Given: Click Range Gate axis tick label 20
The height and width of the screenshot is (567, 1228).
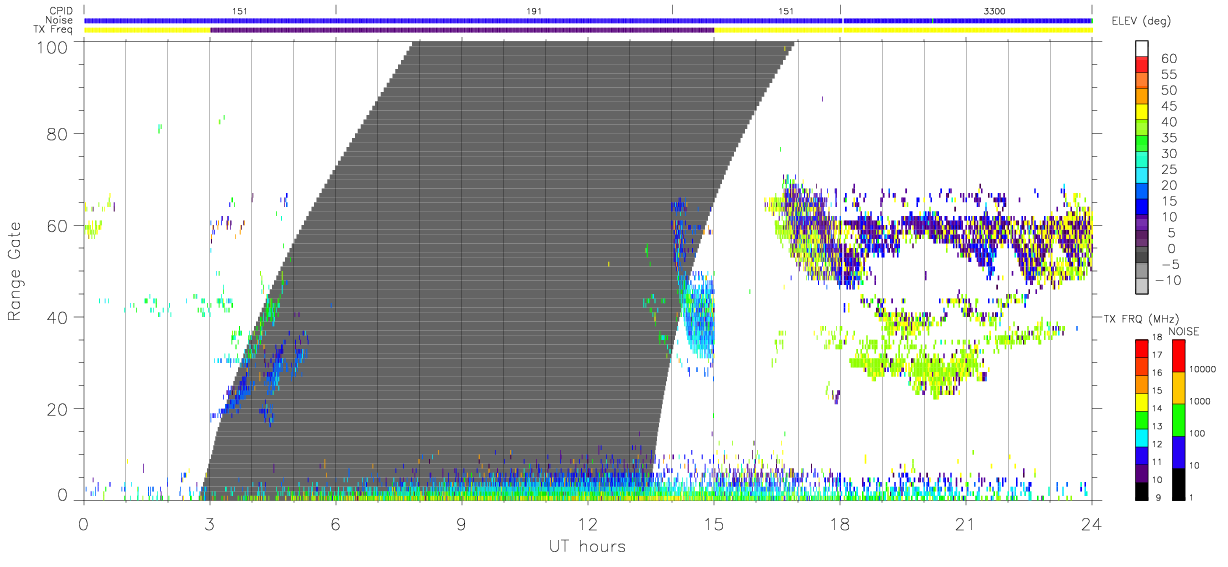Looking at the screenshot, I should tap(56, 410).
